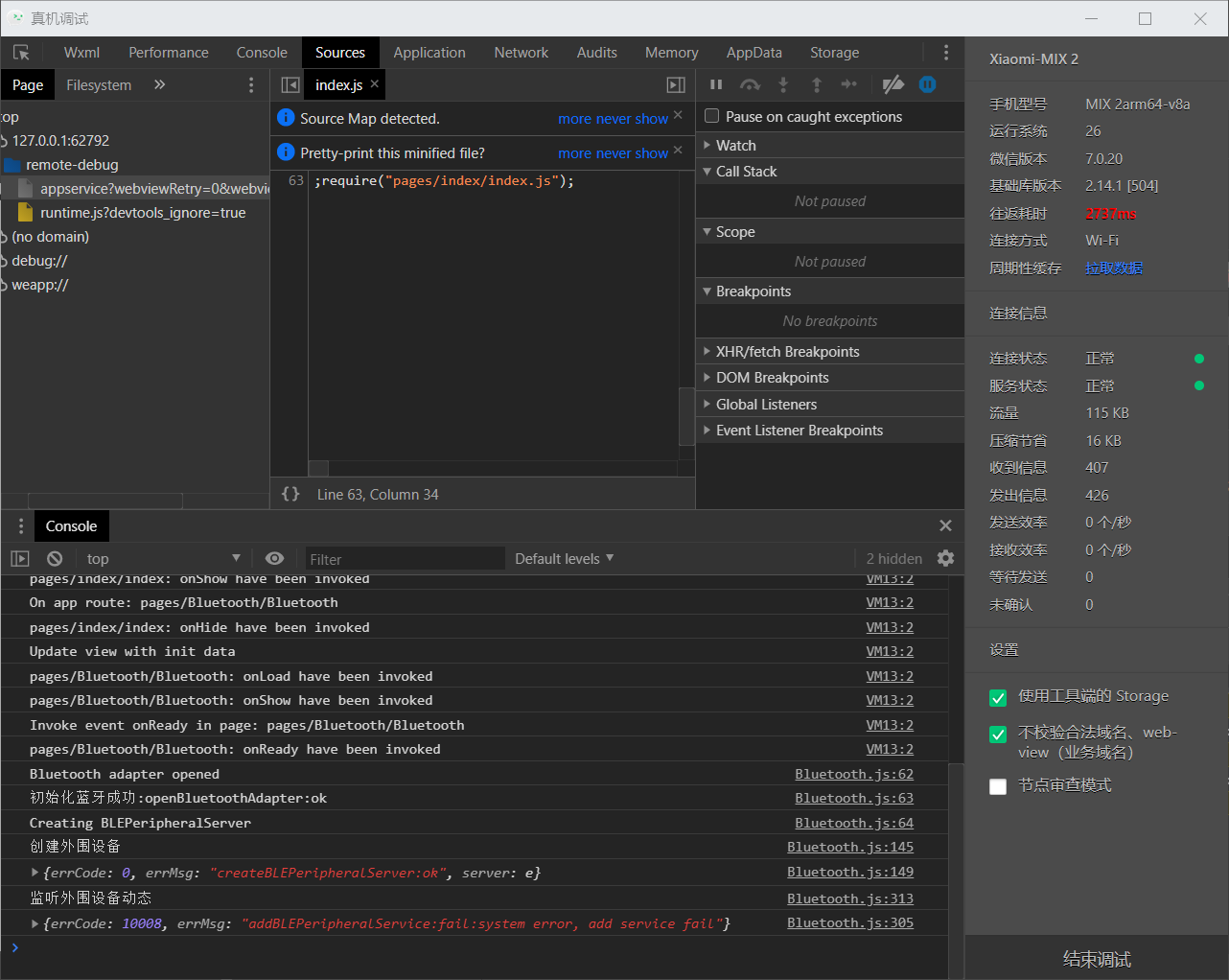Step into next function call
The image size is (1229, 980).
tap(783, 84)
